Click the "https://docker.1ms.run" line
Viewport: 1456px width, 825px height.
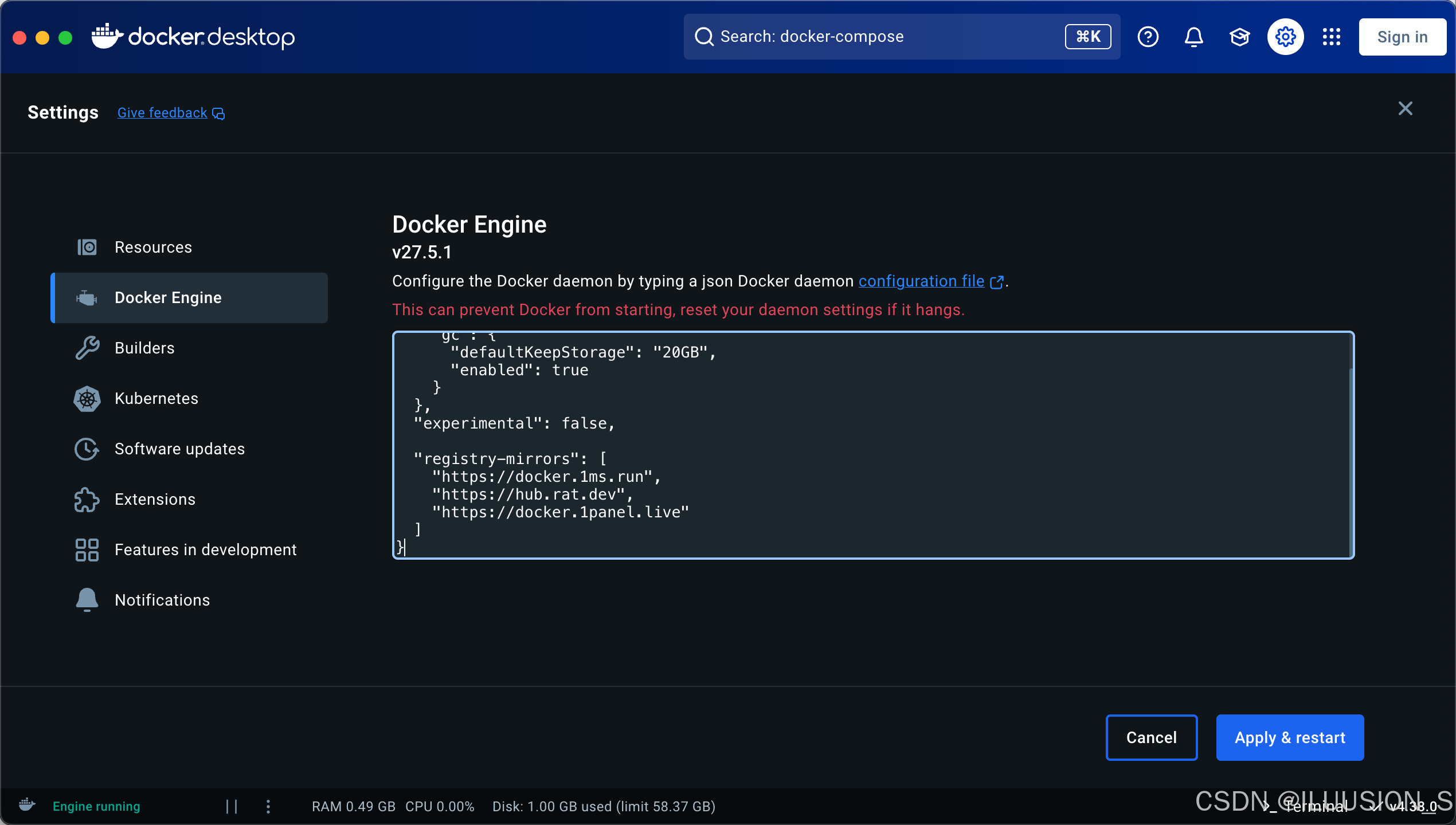pyautogui.click(x=546, y=477)
